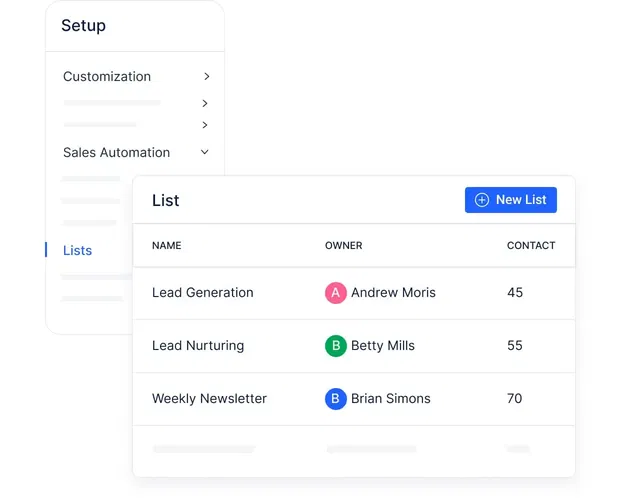This screenshot has width=620, height=500.
Task: Select owner name Betty Mills
Action: [383, 346]
